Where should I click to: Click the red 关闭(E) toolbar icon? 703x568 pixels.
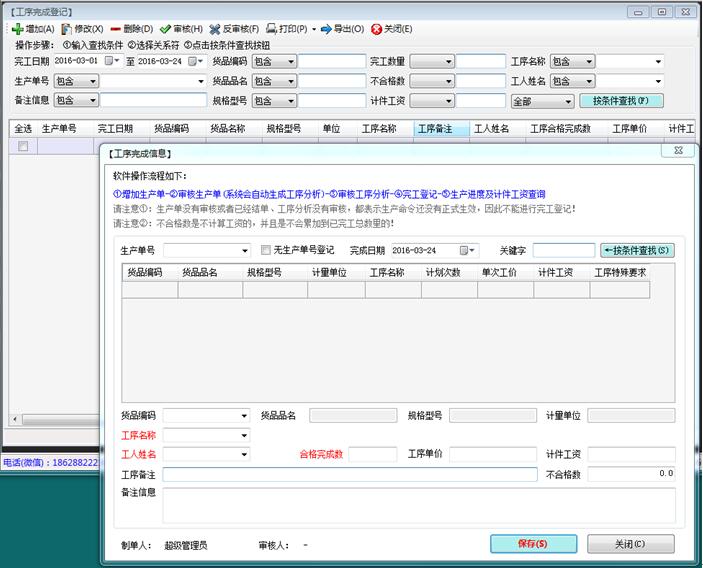pos(376,29)
